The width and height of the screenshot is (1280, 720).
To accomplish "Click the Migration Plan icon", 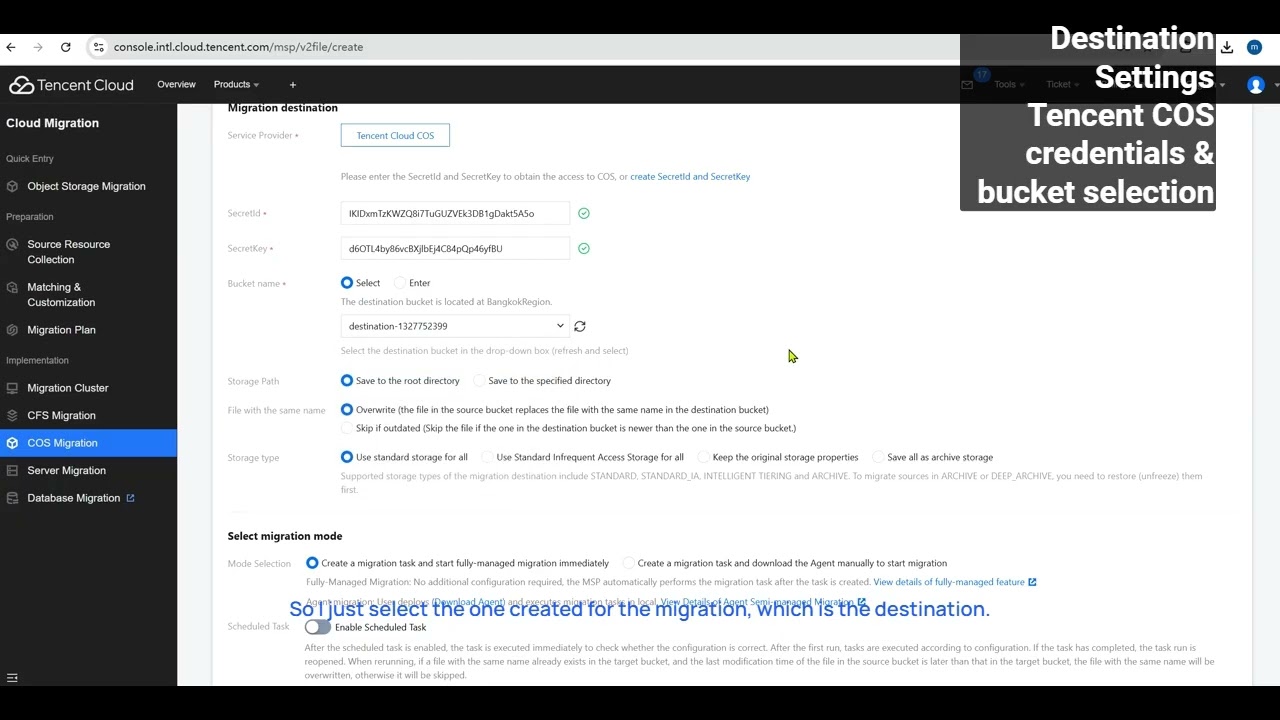I will (12, 330).
